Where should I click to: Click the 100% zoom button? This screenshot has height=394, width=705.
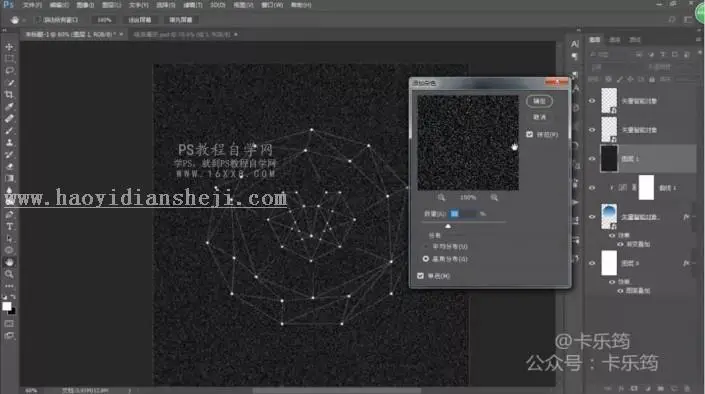(x=104, y=20)
